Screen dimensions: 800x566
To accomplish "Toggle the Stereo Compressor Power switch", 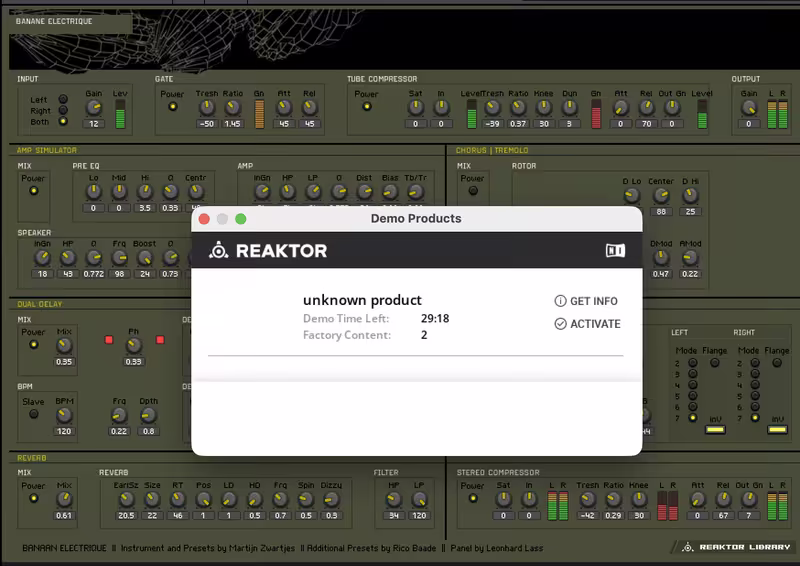I will (x=473, y=498).
